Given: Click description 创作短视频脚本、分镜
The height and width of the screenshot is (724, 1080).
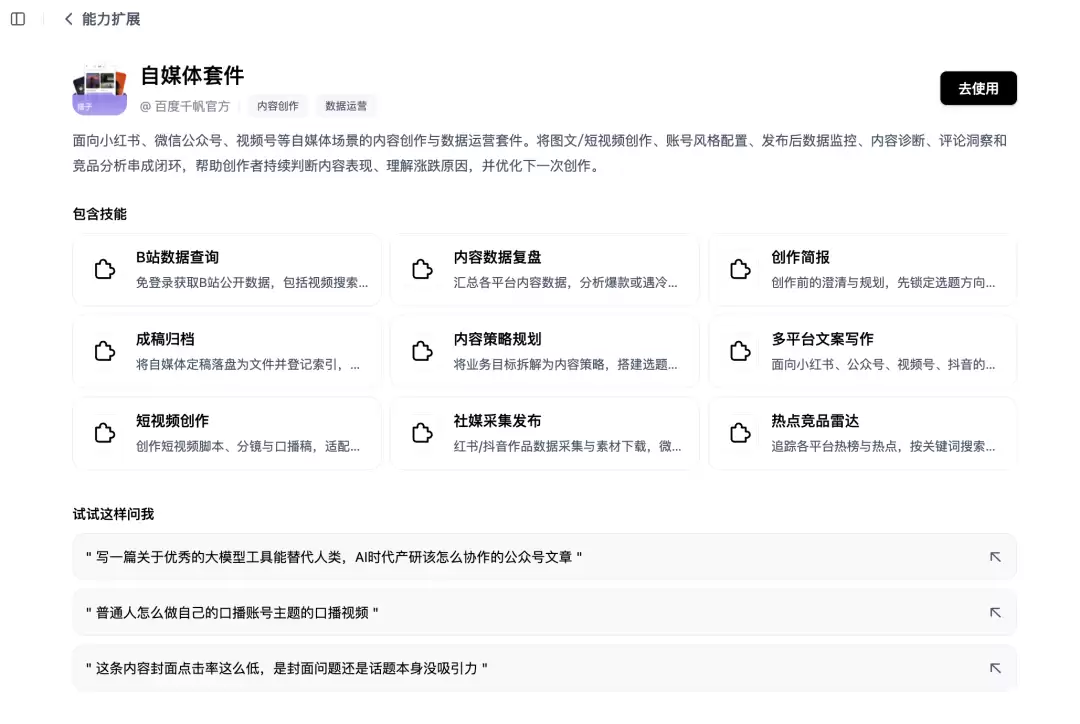Looking at the screenshot, I should tap(247, 446).
